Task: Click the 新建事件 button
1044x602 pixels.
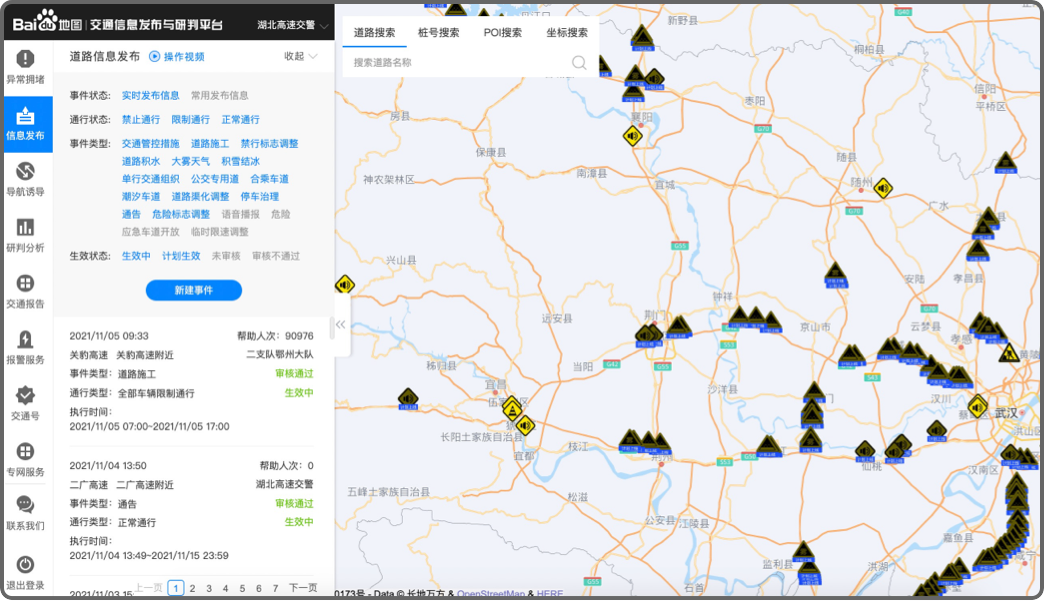Action: (x=194, y=290)
